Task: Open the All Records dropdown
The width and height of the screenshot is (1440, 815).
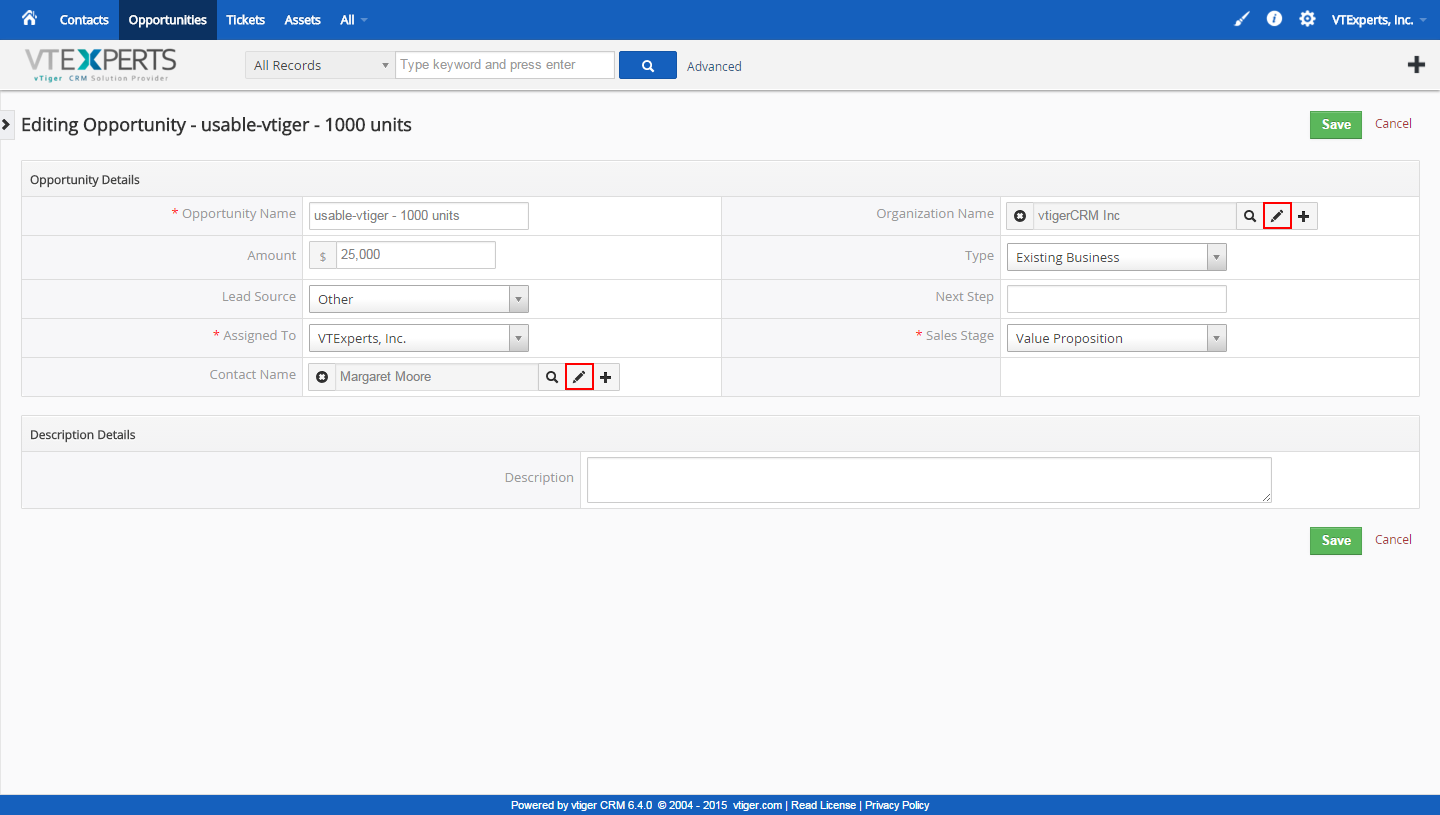Action: pyautogui.click(x=319, y=65)
